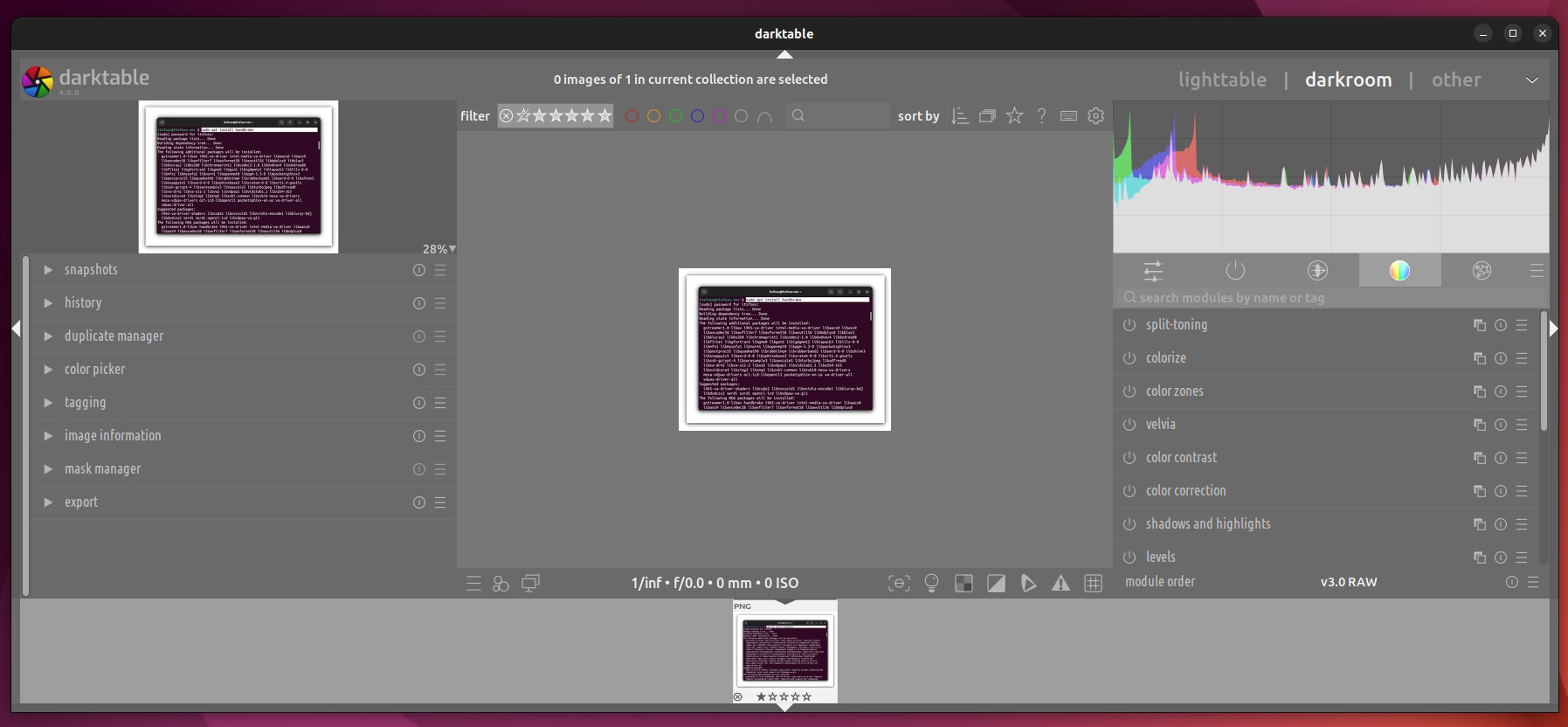Filter images by red color label

(632, 116)
